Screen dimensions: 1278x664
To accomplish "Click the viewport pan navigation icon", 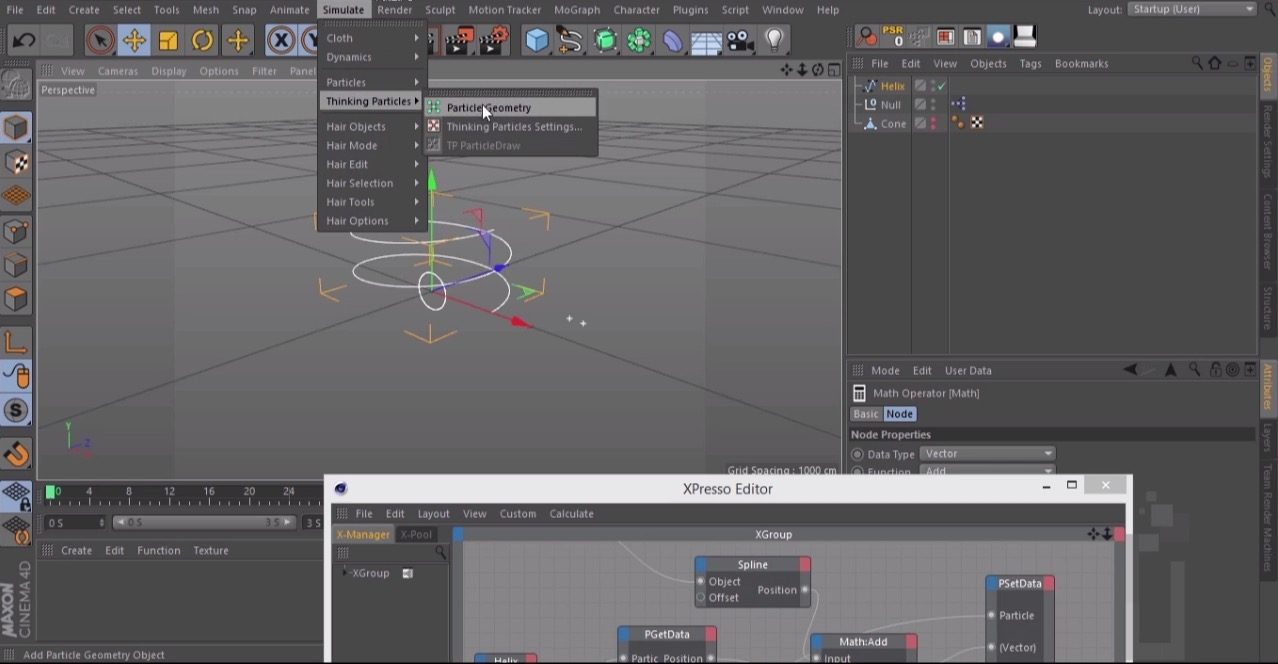I will (x=787, y=70).
